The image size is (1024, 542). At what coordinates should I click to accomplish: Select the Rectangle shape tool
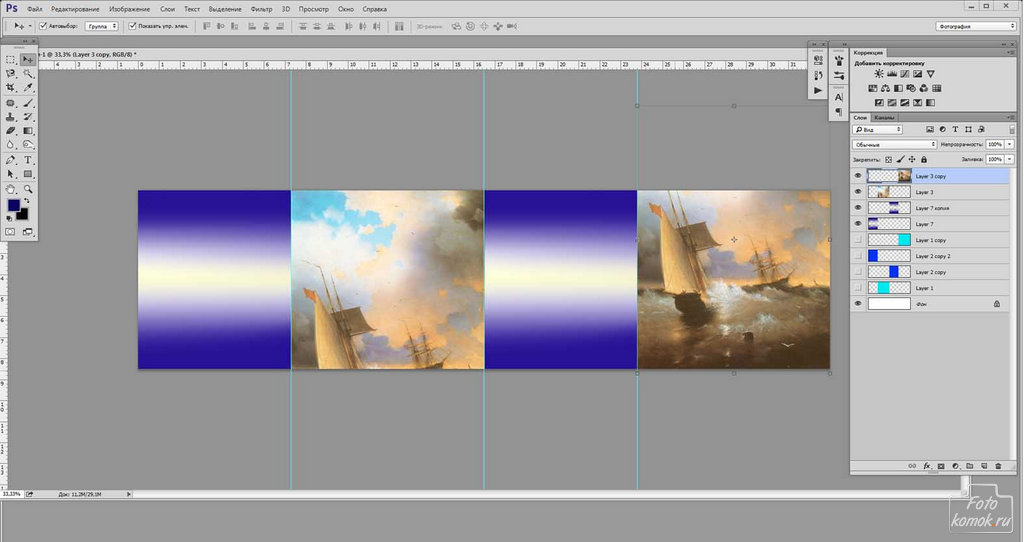[27, 174]
